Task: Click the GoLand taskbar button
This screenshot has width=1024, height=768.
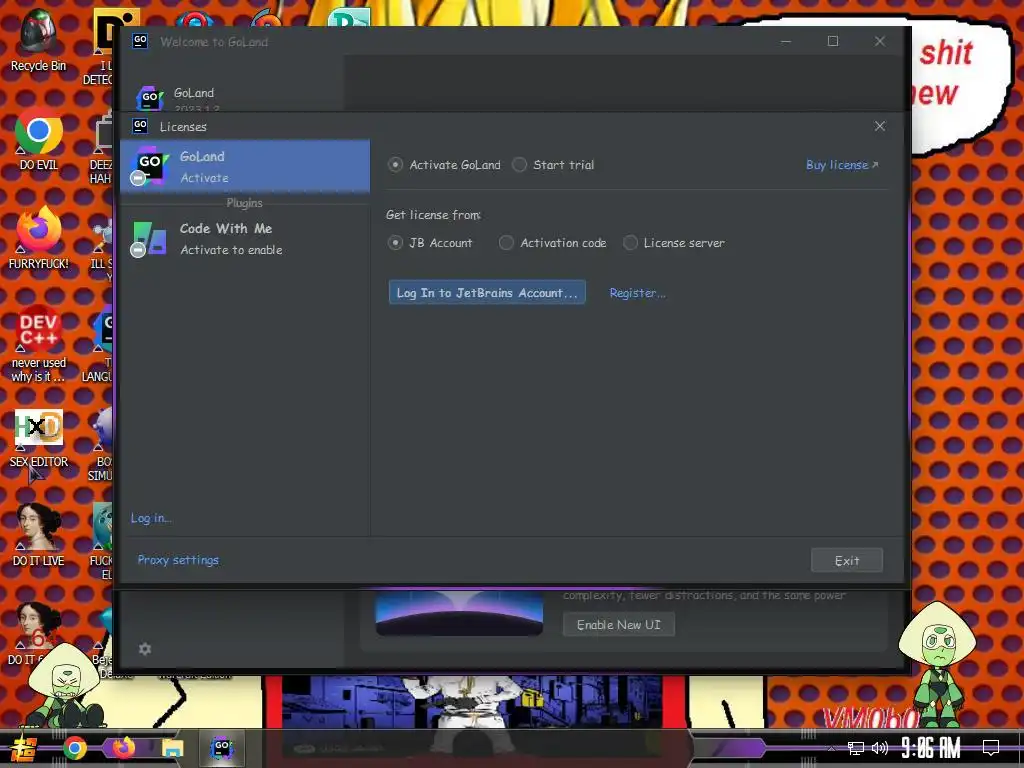Action: (221, 748)
